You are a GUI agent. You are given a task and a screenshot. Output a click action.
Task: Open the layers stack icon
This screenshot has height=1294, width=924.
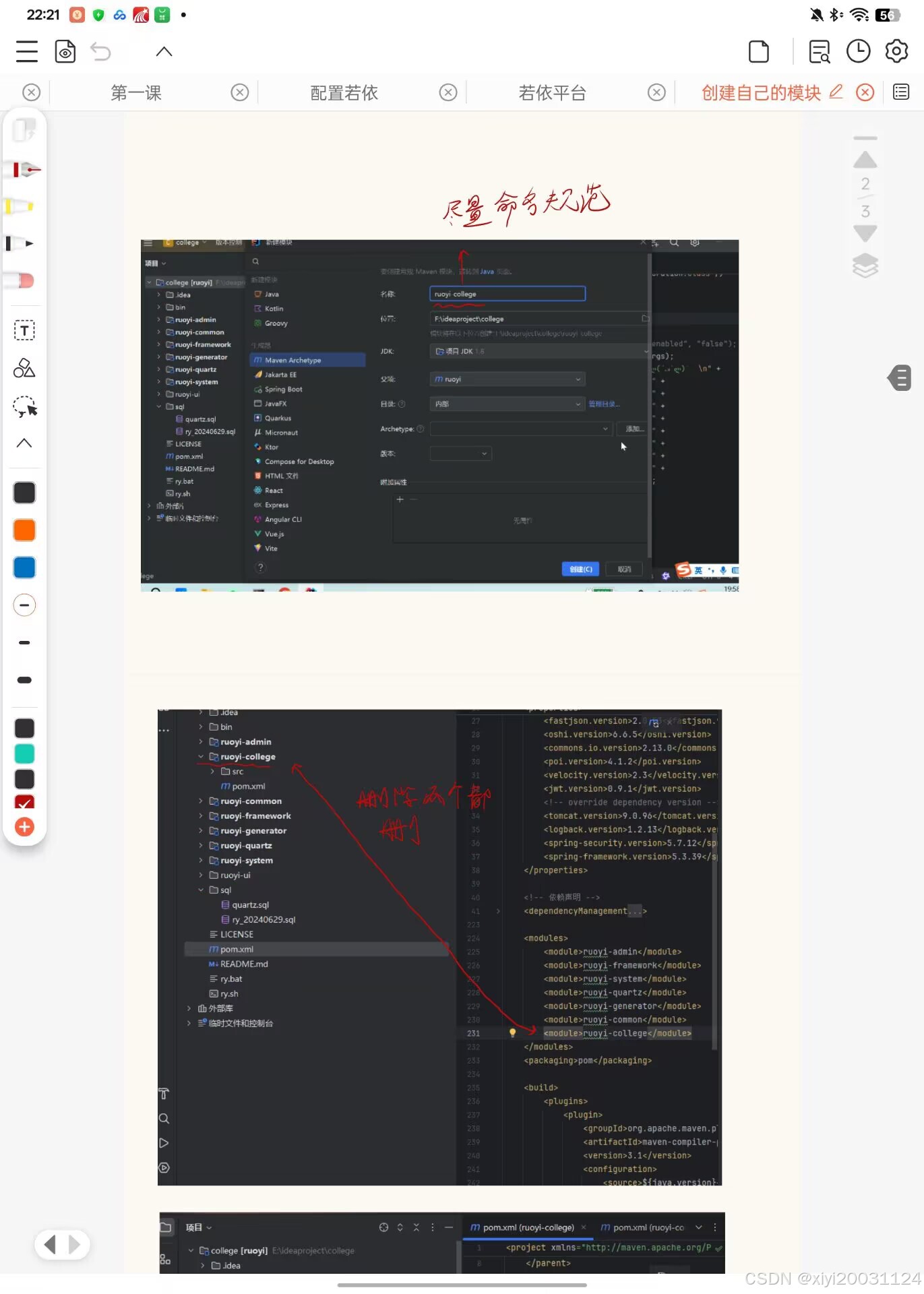865,266
